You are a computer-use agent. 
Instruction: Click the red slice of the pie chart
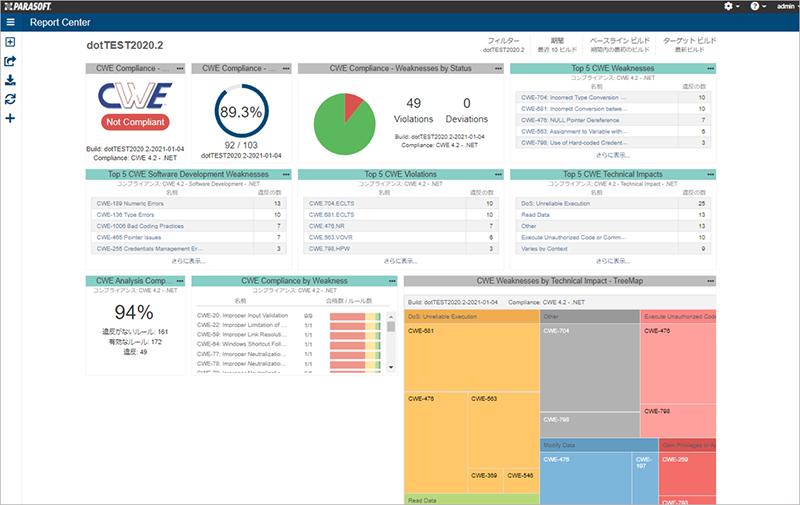tap(351, 104)
